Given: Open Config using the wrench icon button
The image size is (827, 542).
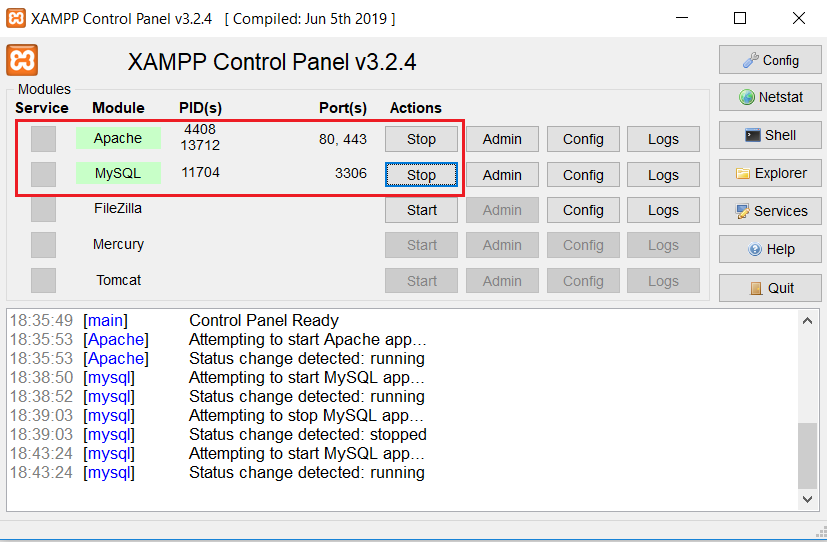Looking at the screenshot, I should [770, 60].
